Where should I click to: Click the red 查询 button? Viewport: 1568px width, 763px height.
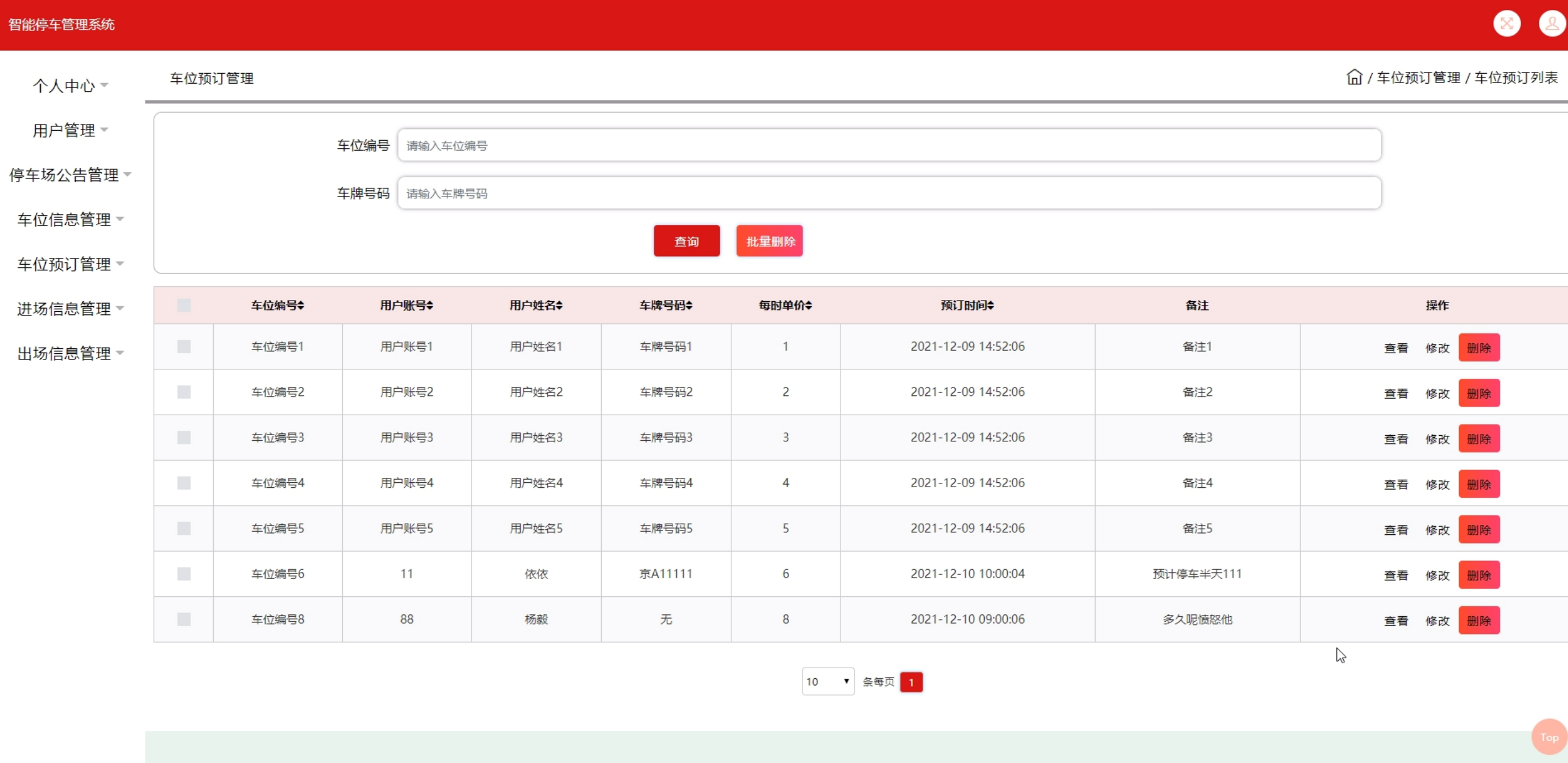tap(686, 241)
